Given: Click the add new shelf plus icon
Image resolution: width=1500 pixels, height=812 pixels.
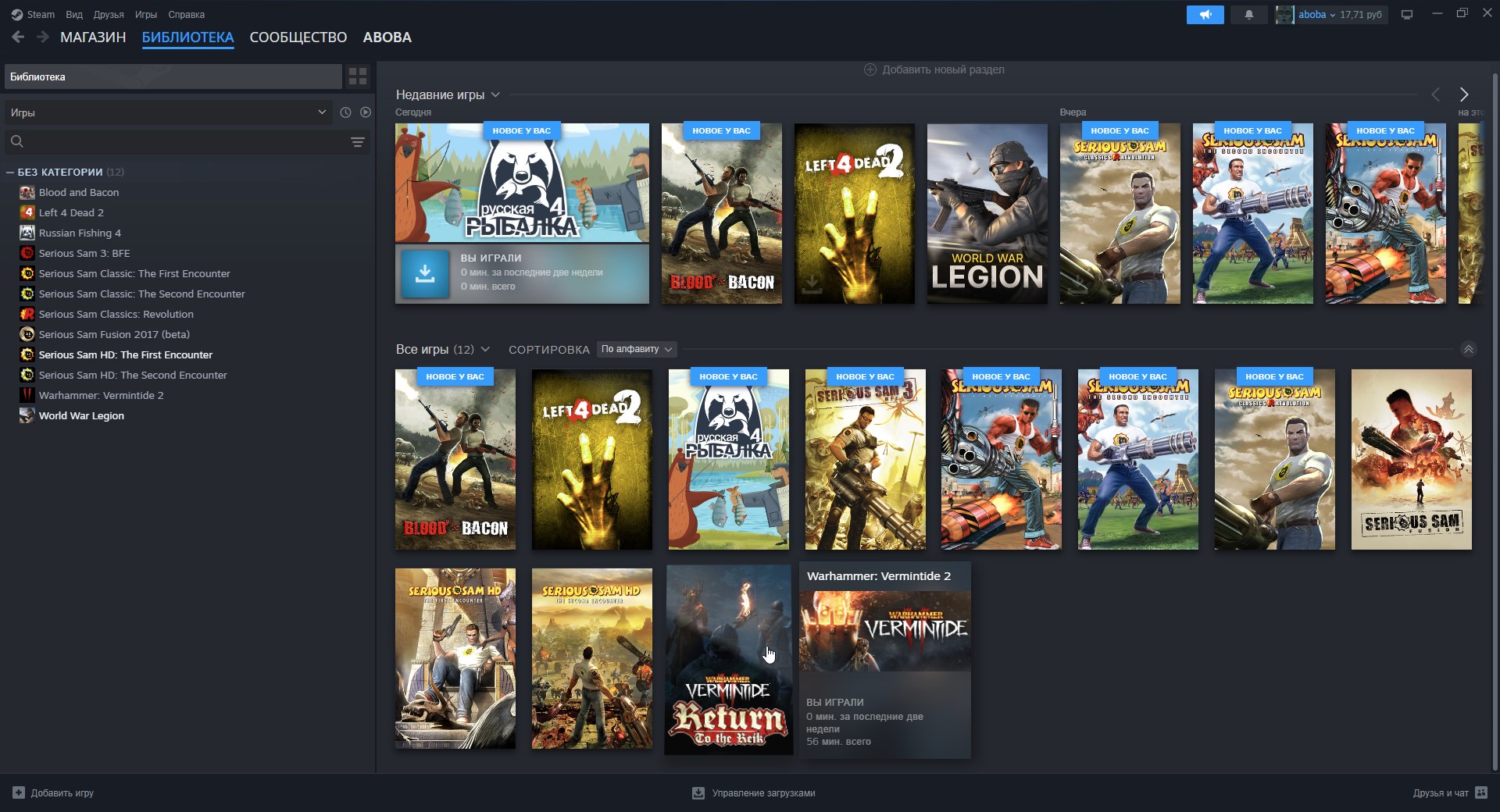Looking at the screenshot, I should tap(870, 69).
